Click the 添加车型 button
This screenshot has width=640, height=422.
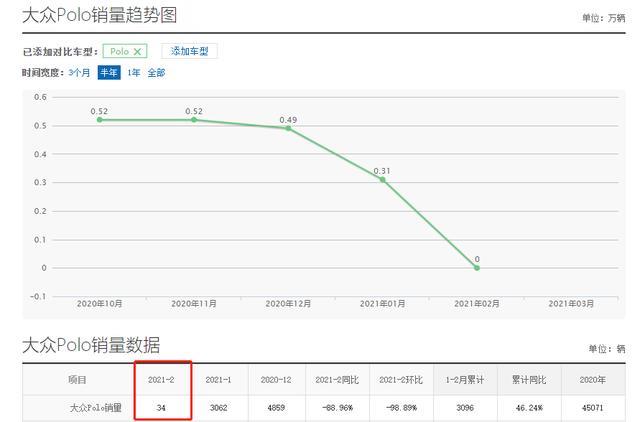point(189,51)
